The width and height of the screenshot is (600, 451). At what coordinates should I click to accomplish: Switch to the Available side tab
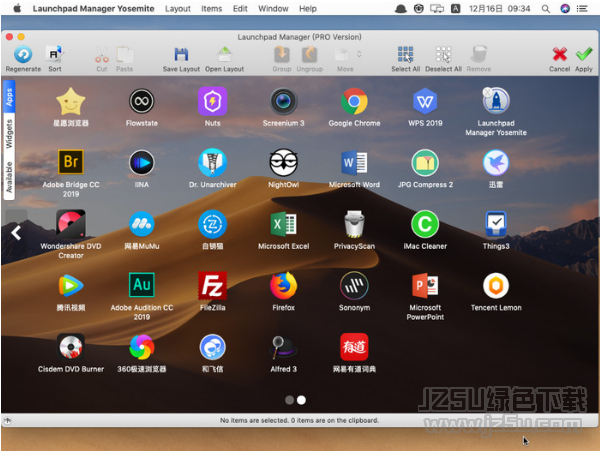[x=9, y=177]
